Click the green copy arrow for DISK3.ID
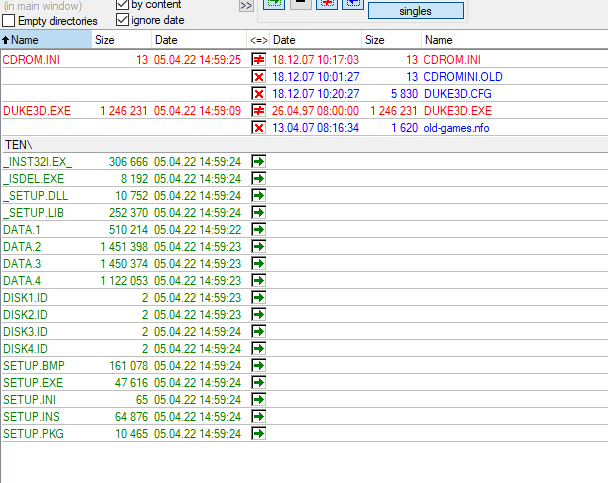 tap(258, 332)
